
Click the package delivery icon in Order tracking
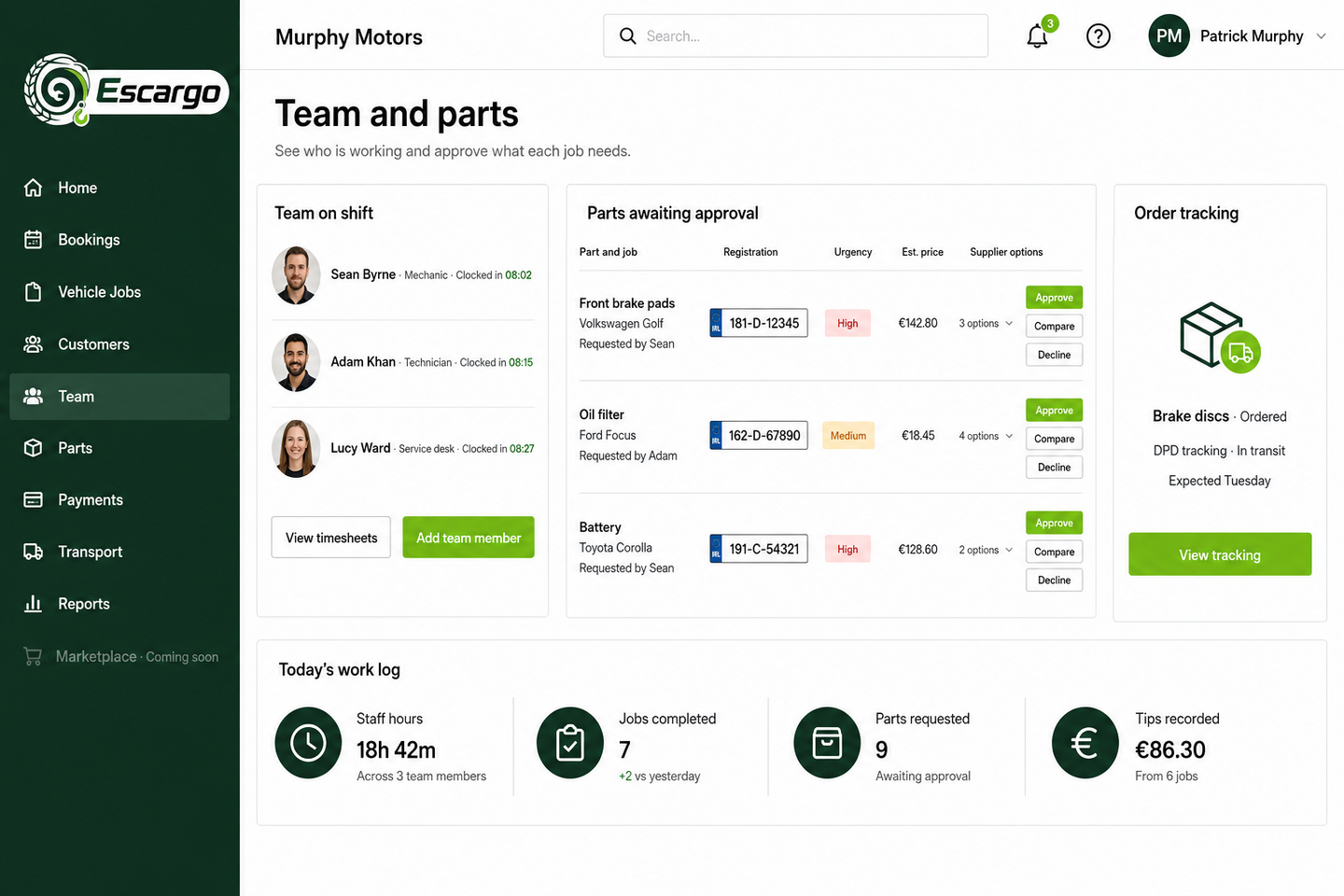(1220, 337)
